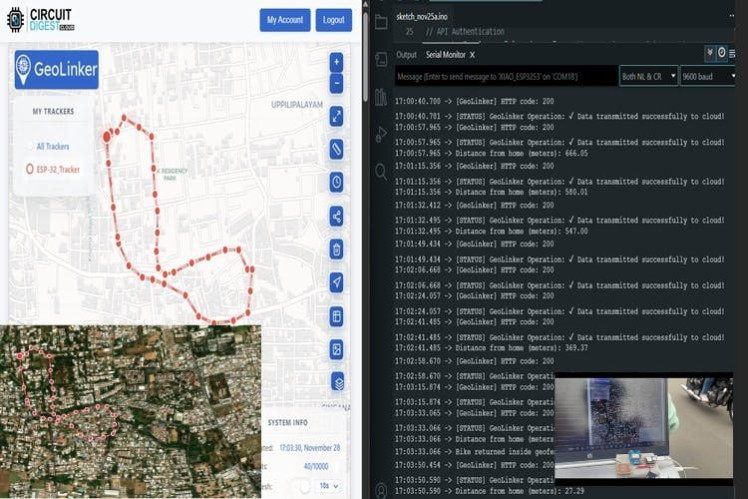
Task: Click the My Account button
Action: point(285,20)
